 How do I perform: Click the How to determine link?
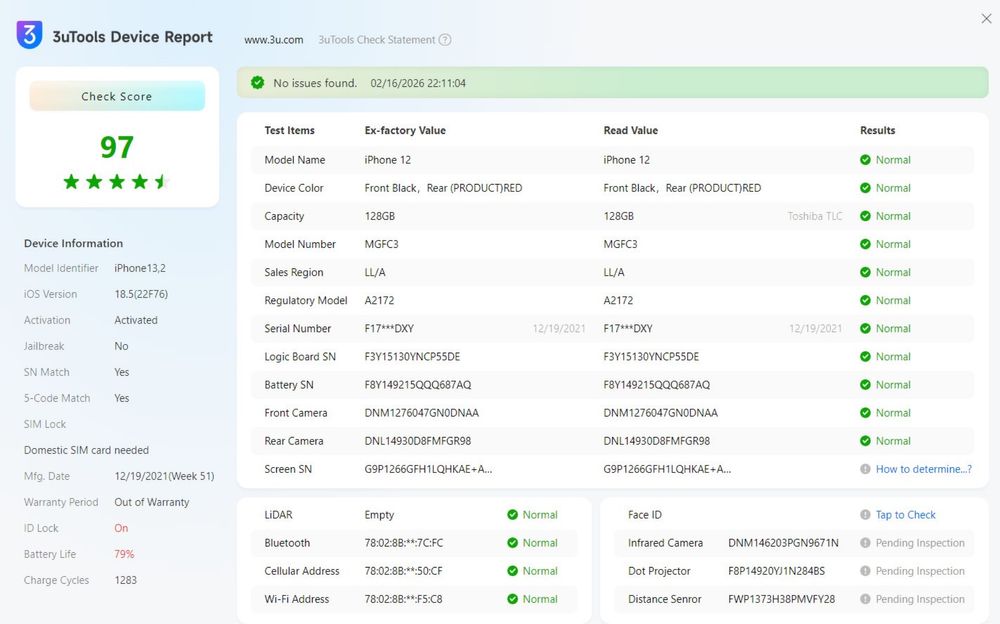point(923,469)
